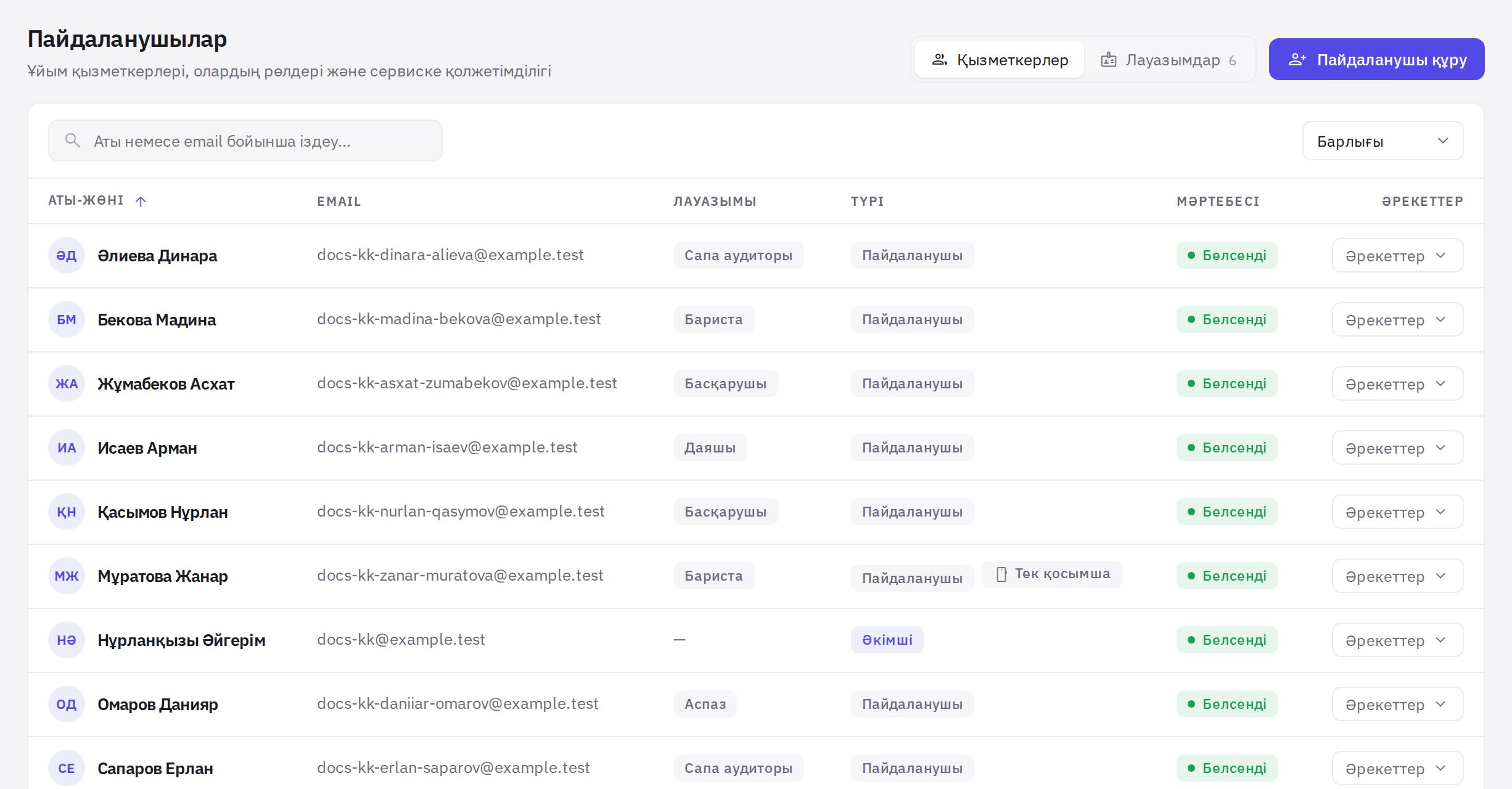1512x789 pixels.
Task: Sort by the Түрі column header
Action: (x=867, y=201)
